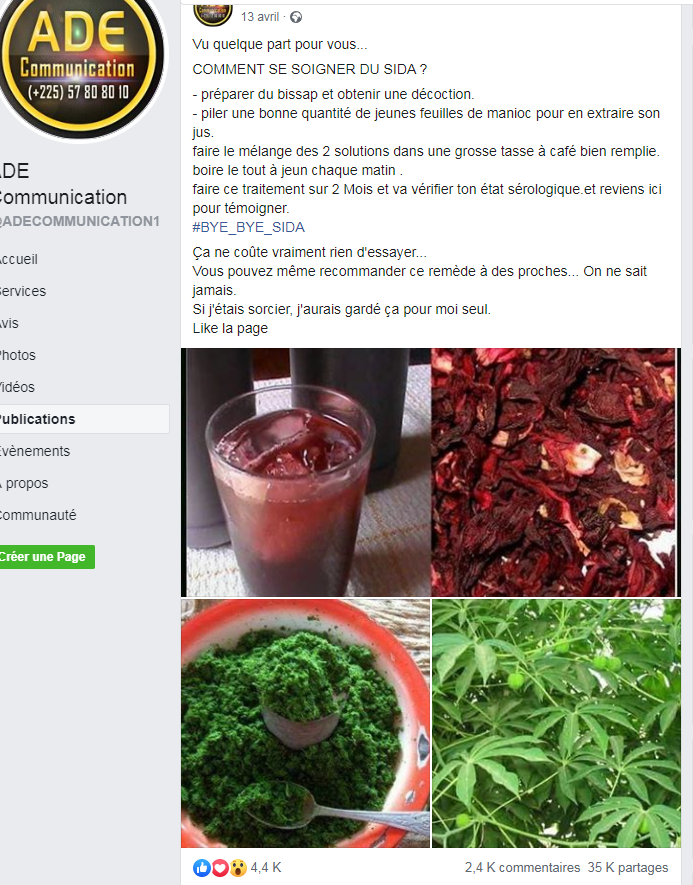Open the cassava leaves plant photo
The height and width of the screenshot is (885, 693).
tap(556, 724)
